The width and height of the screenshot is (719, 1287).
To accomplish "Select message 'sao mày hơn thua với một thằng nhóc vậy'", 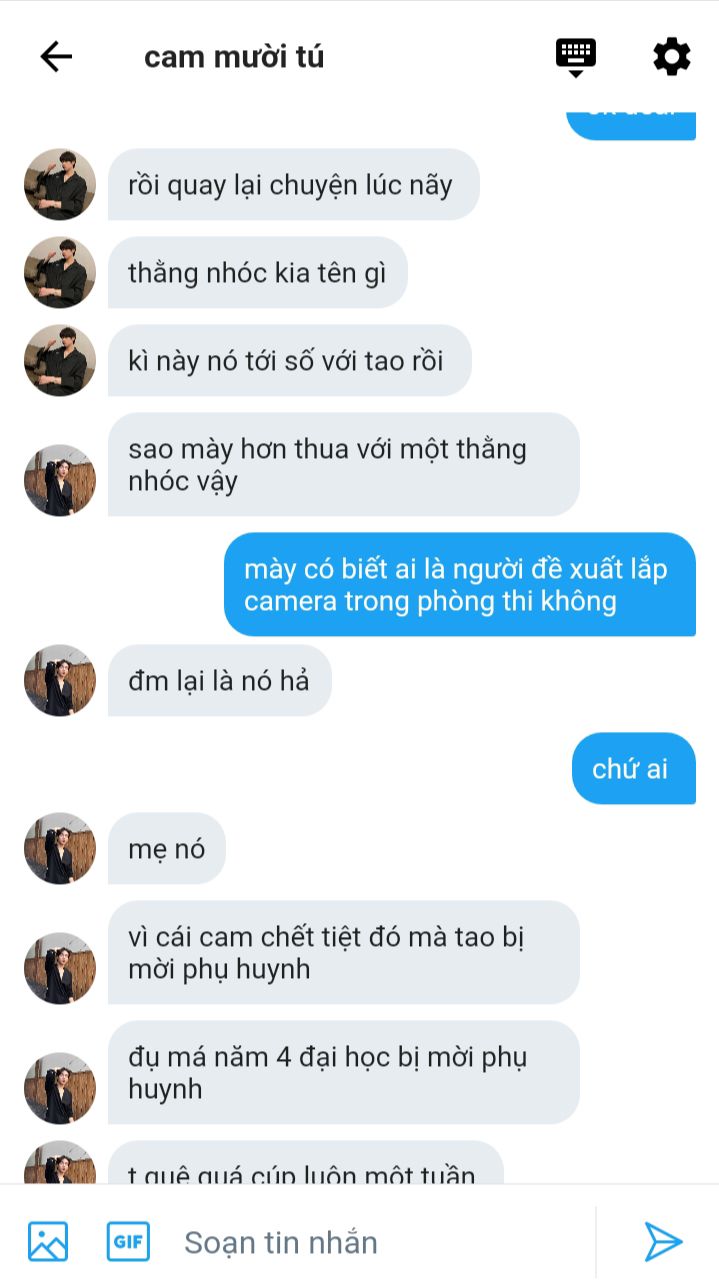I will (x=344, y=464).
